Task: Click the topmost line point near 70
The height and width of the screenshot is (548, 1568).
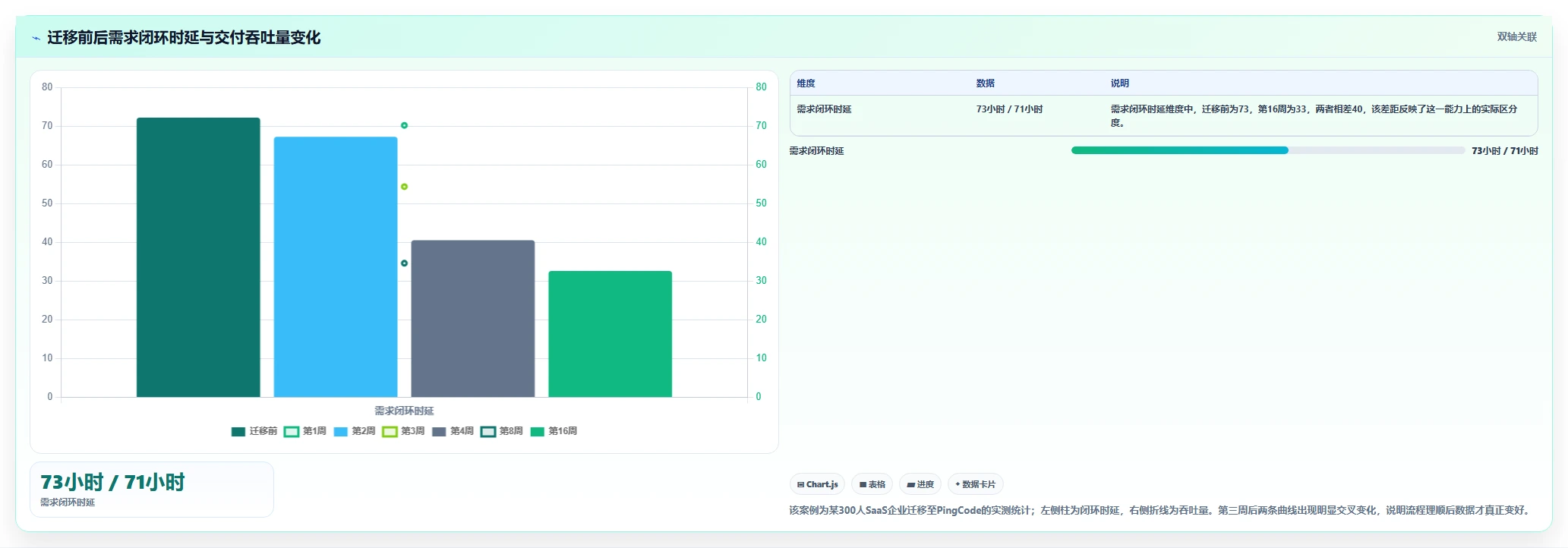Action: [404, 125]
